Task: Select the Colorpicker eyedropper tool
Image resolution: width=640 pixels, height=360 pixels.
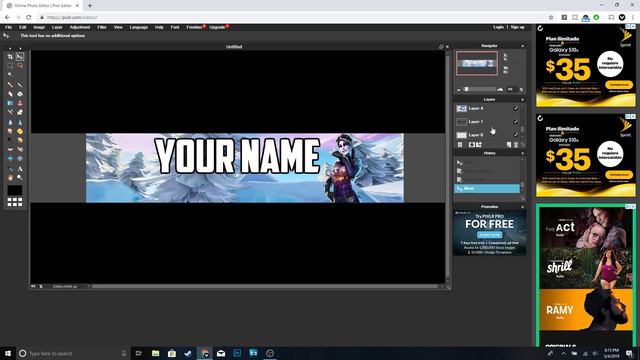Action: point(10,169)
